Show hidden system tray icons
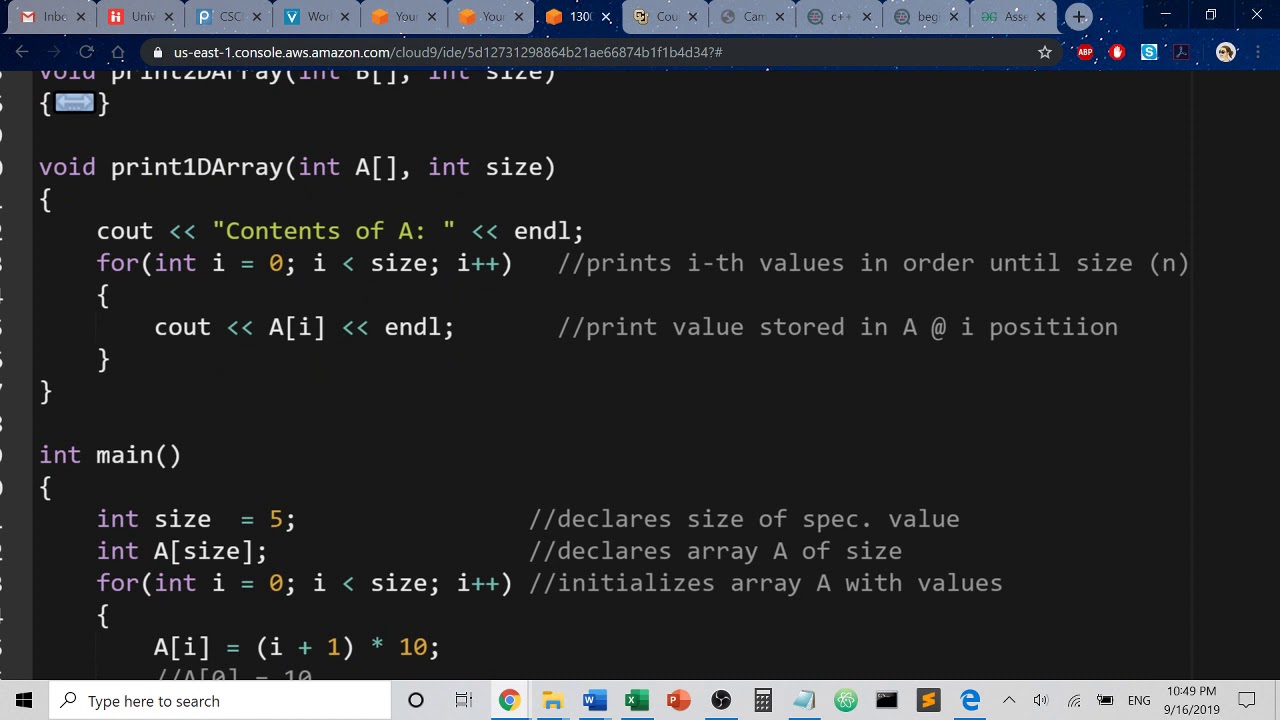 pyautogui.click(x=1009, y=700)
